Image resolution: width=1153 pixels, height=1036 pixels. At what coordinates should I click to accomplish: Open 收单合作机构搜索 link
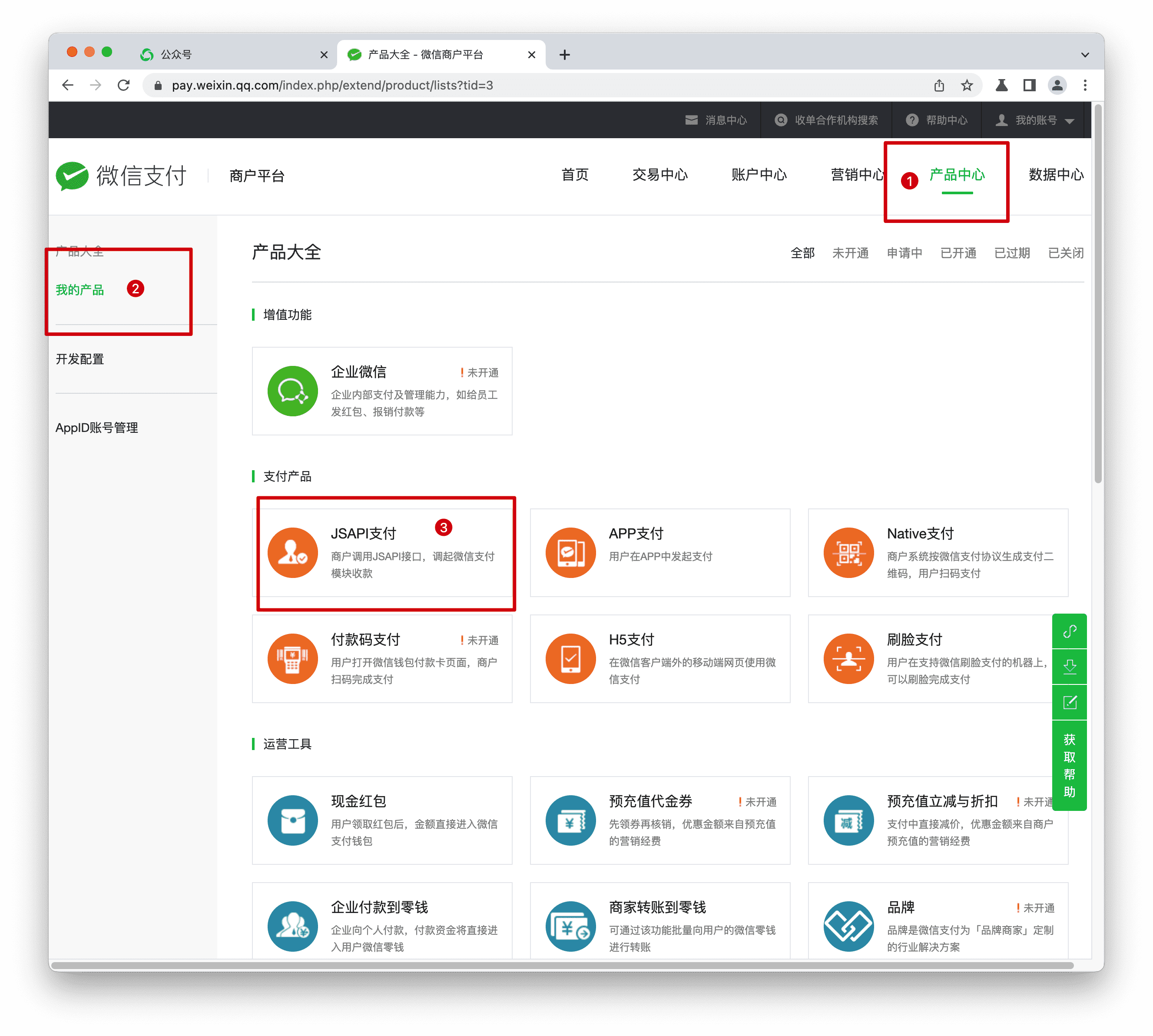click(x=826, y=120)
